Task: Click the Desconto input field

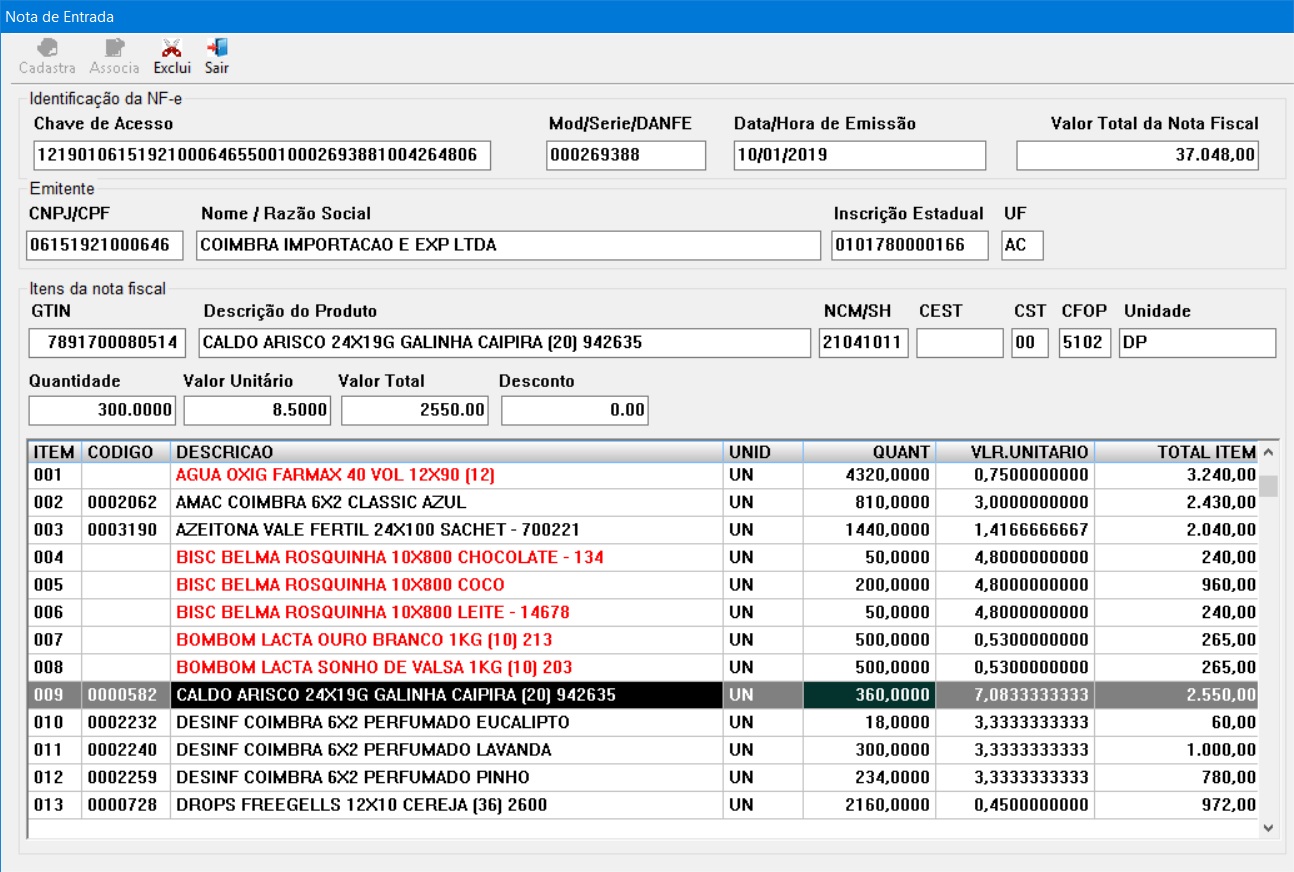Action: (x=574, y=410)
